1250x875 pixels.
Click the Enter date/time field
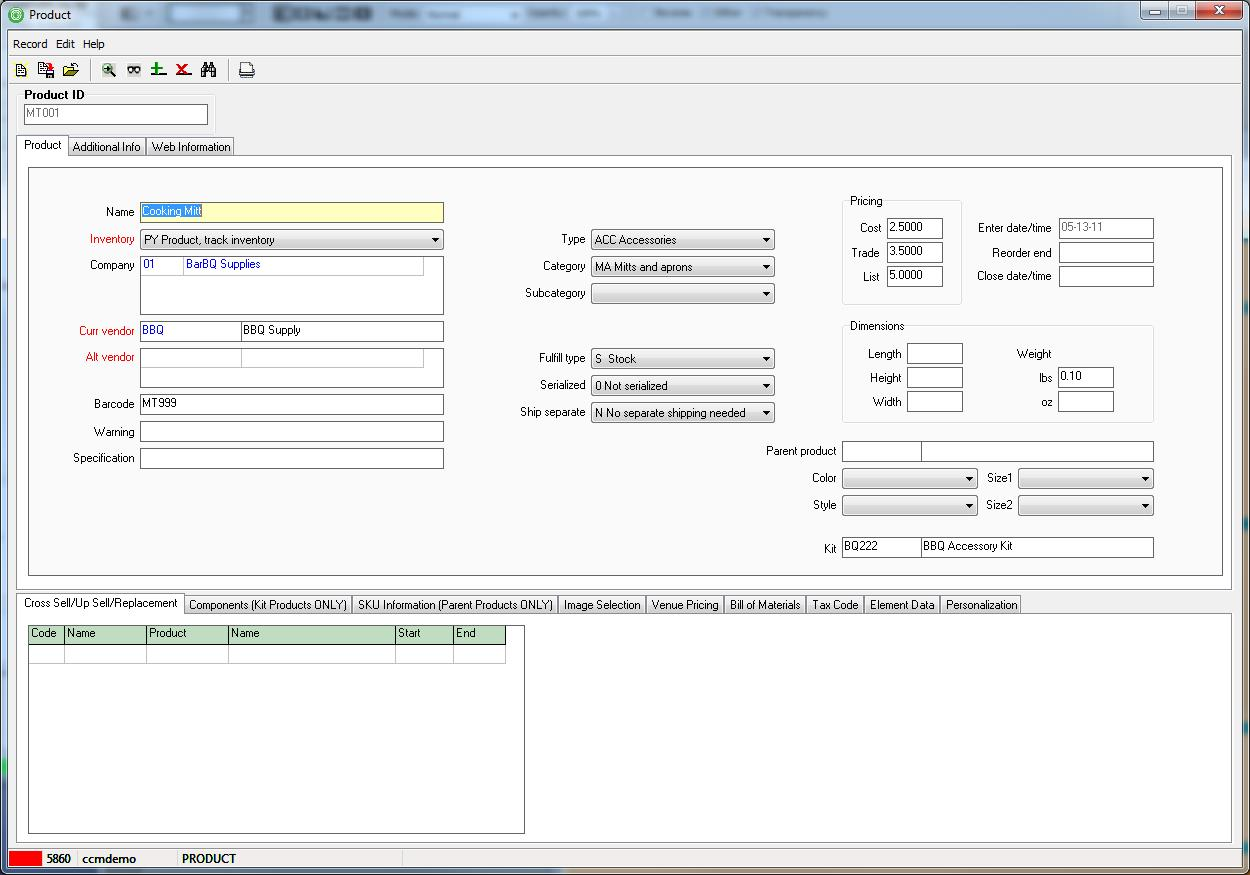point(1106,228)
